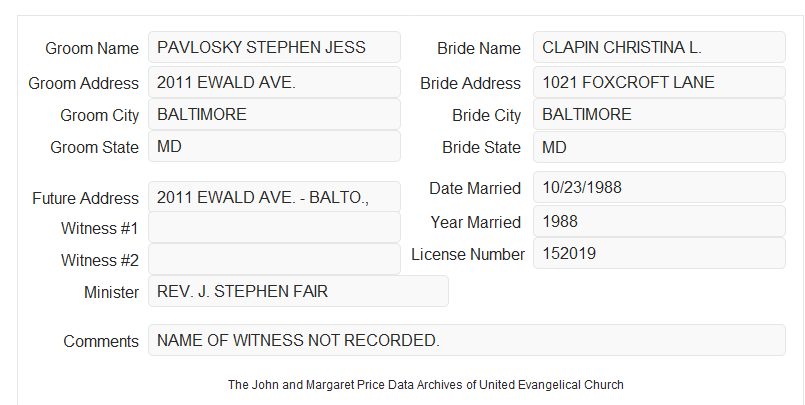Click the Bride Address field

click(x=659, y=82)
